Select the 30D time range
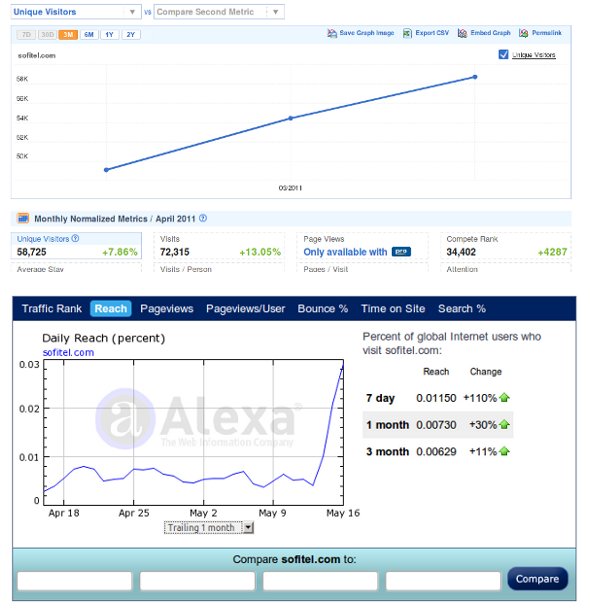Image resolution: width=590 pixels, height=611 pixels. (x=47, y=35)
